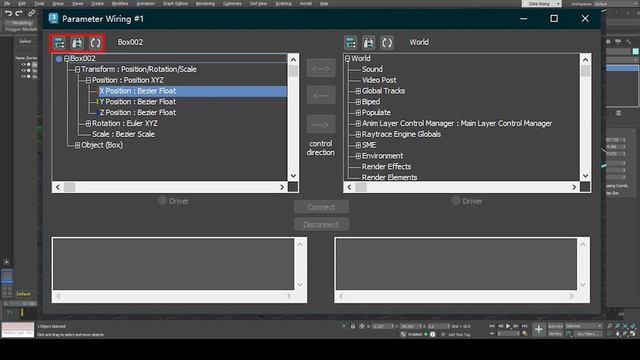Set left-pointing control direction arrow button
This screenshot has width=640, height=360.
321,96
